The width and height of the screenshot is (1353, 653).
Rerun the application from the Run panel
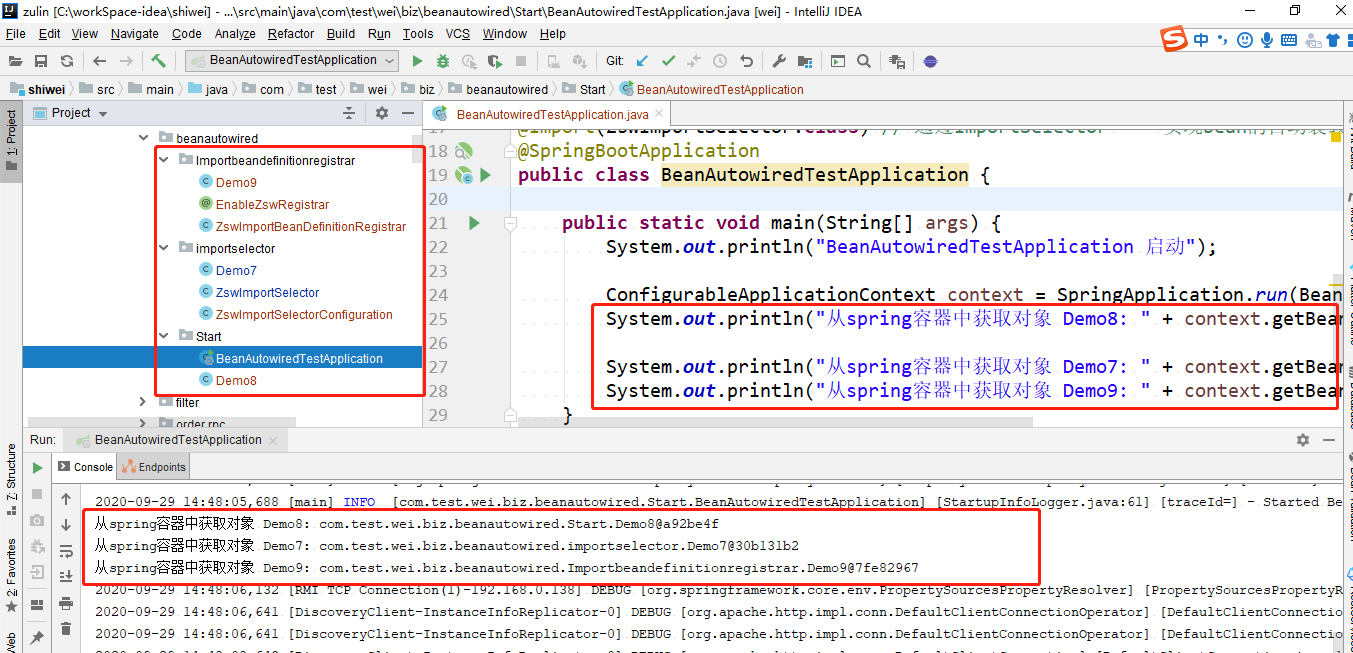(37, 467)
